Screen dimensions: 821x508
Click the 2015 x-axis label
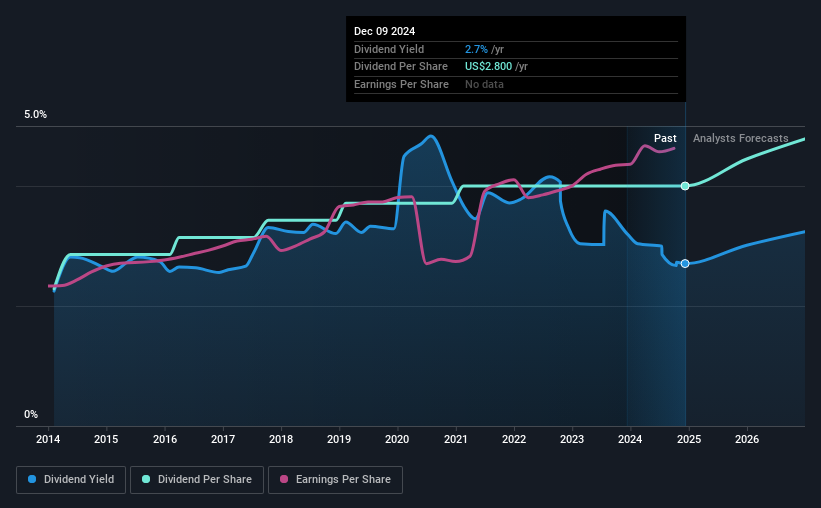pyautogui.click(x=106, y=439)
